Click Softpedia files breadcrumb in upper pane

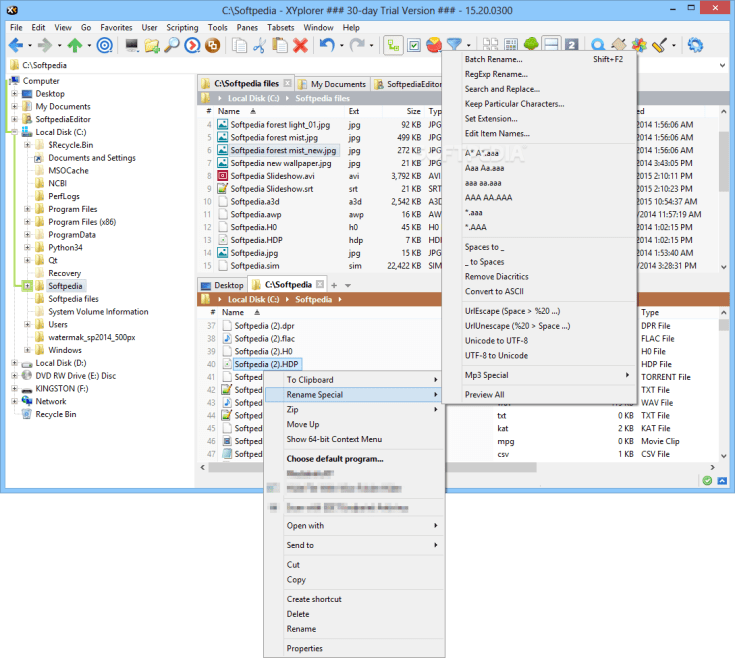pyautogui.click(x=322, y=98)
